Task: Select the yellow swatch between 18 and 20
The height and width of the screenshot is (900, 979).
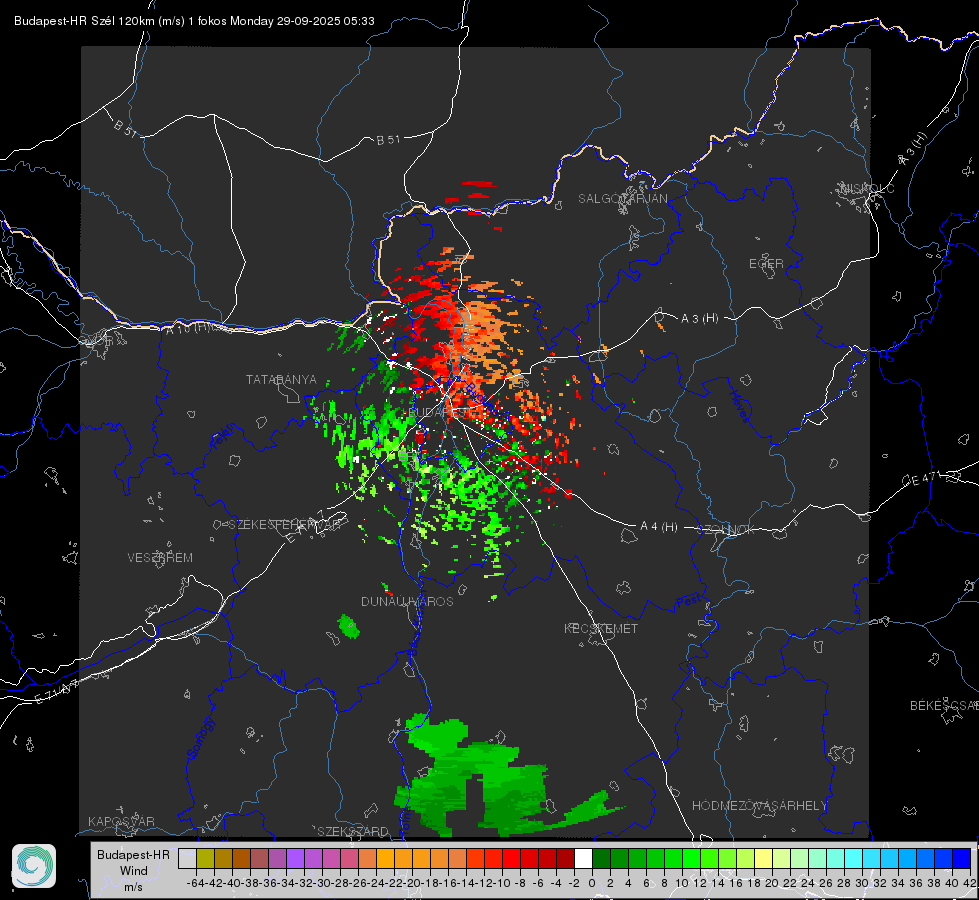Action: [x=763, y=858]
